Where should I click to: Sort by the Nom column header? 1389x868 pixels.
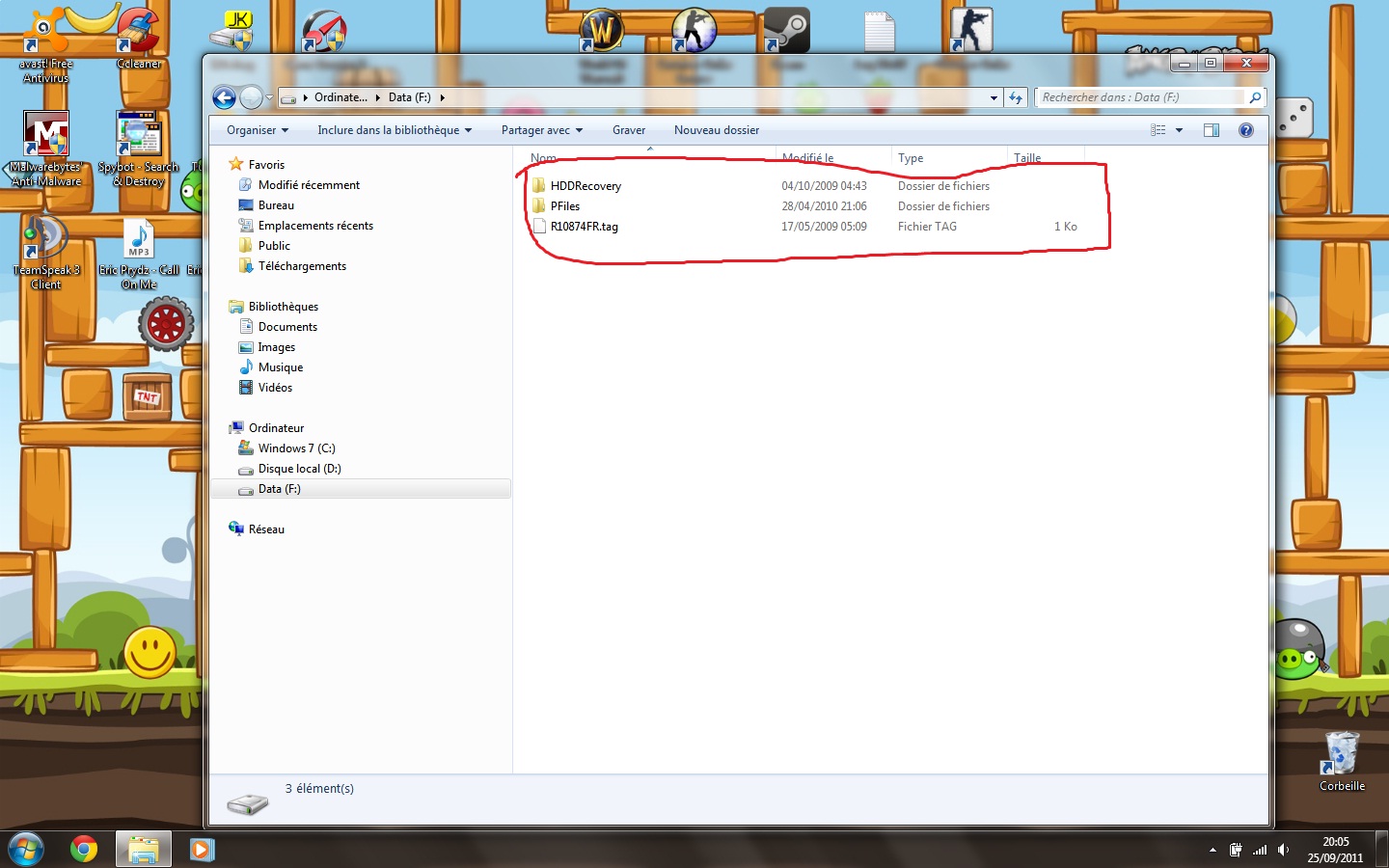pyautogui.click(x=543, y=157)
